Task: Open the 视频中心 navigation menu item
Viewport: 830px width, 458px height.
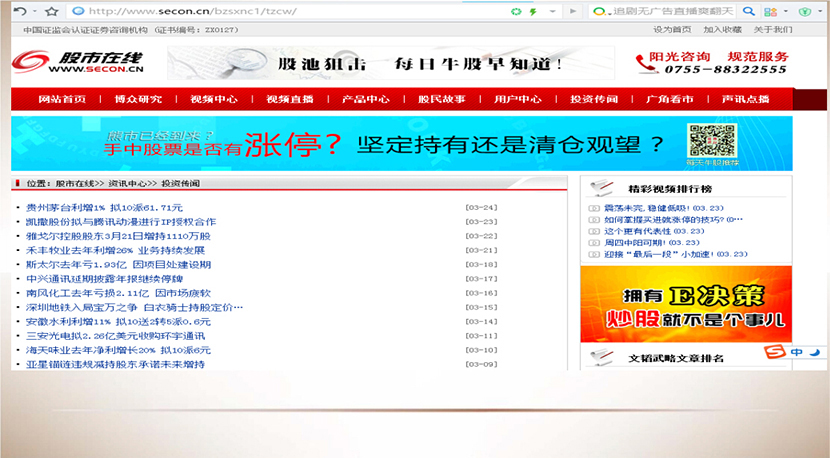Action: pos(213,99)
